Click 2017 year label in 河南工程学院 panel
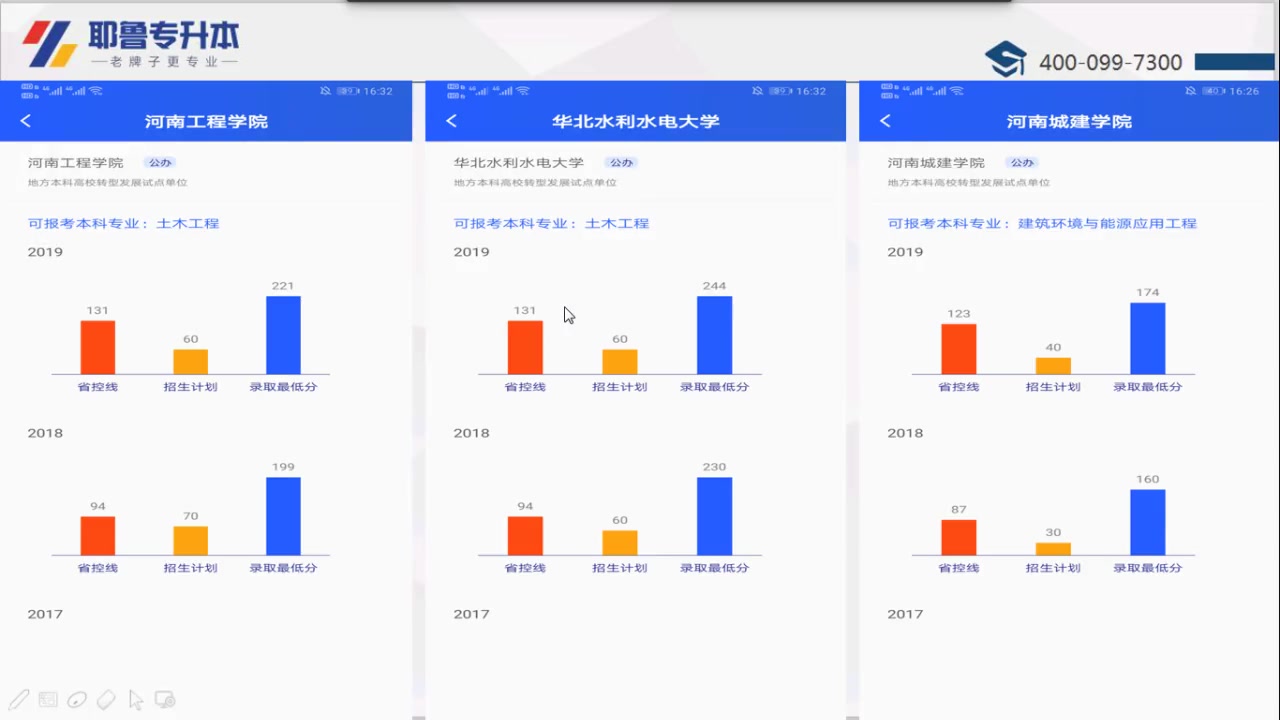The height and width of the screenshot is (720, 1280). [x=45, y=614]
